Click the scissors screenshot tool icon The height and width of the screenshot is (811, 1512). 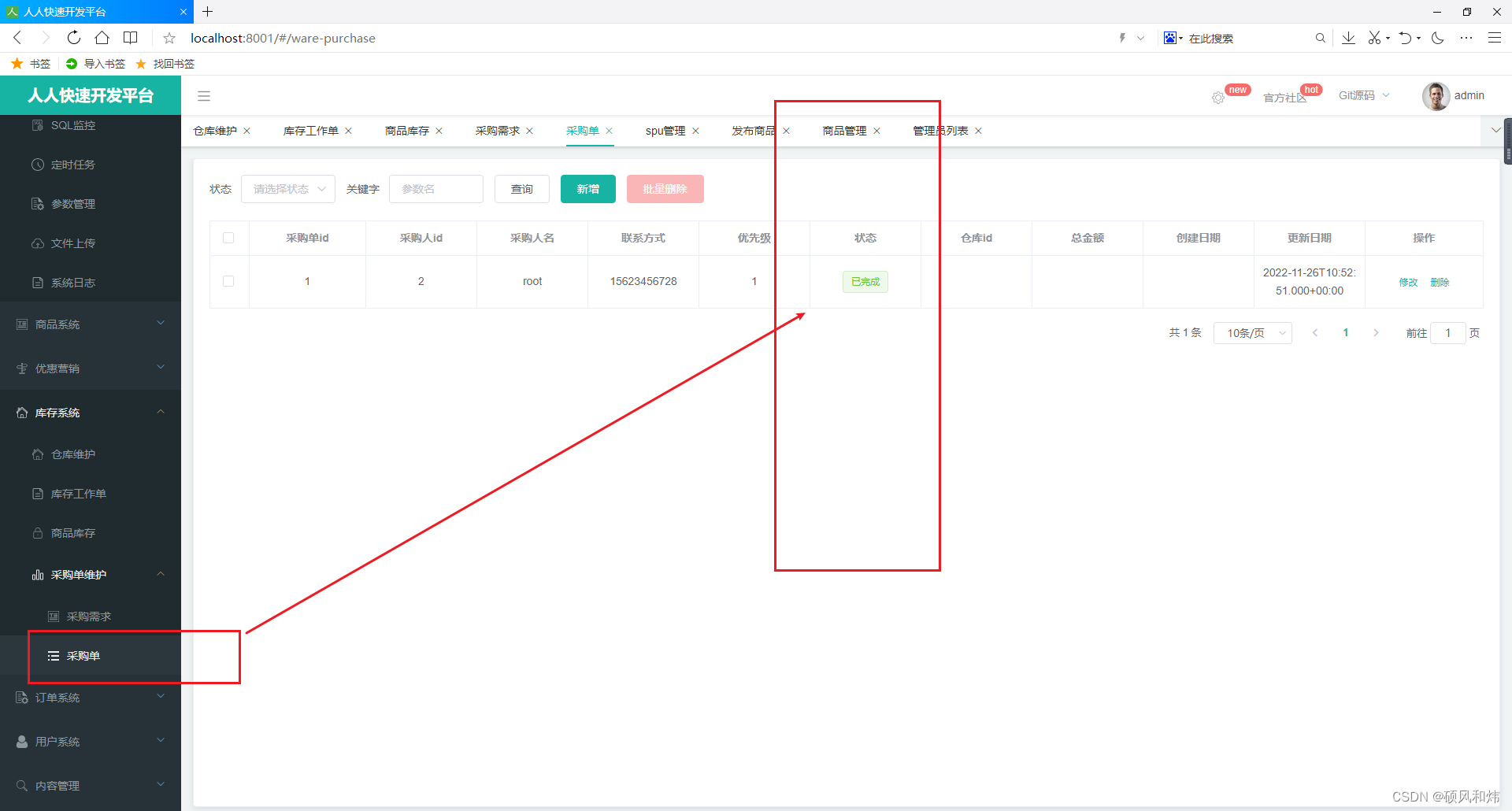click(x=1374, y=38)
